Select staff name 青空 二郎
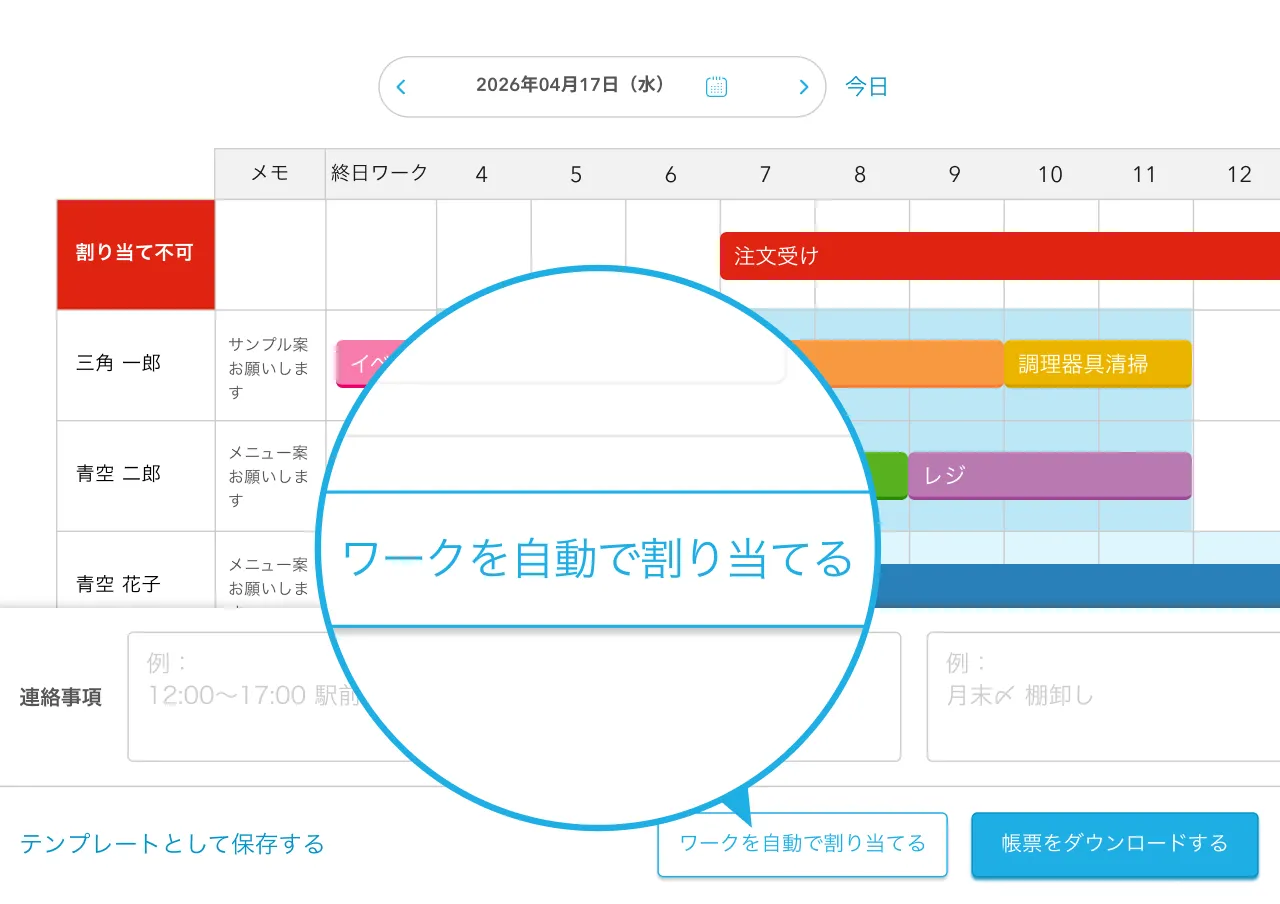The image size is (1280, 904). [118, 474]
